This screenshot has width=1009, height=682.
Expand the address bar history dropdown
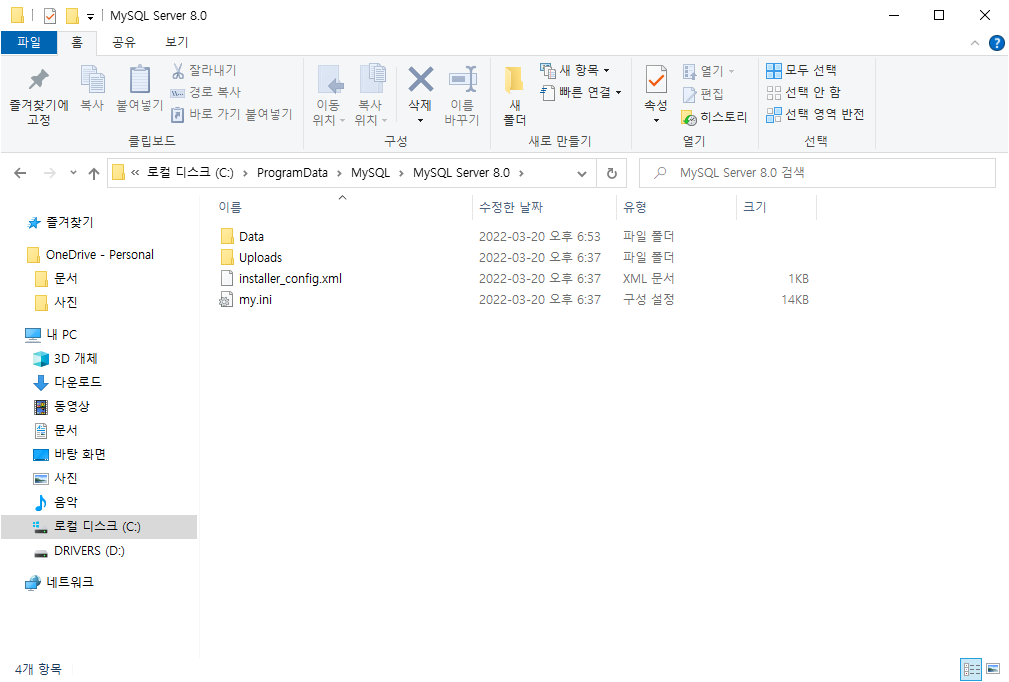(x=582, y=173)
